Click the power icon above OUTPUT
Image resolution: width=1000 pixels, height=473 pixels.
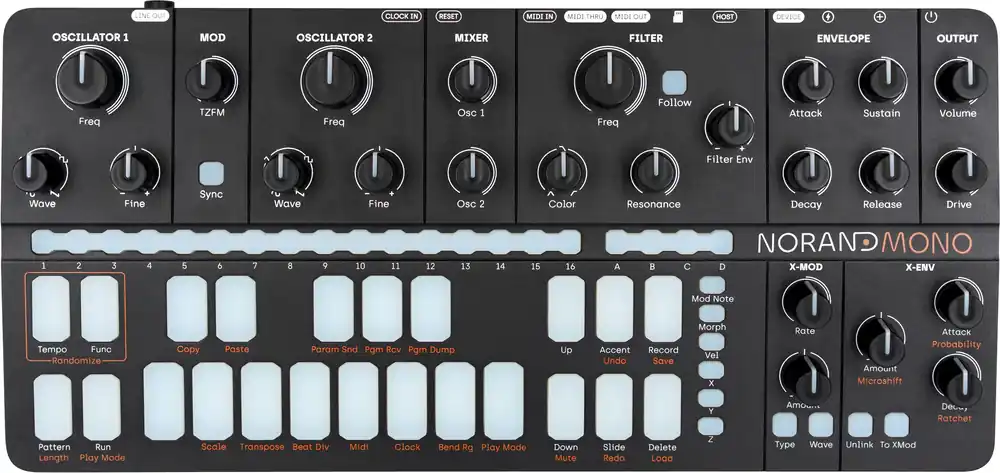[930, 17]
